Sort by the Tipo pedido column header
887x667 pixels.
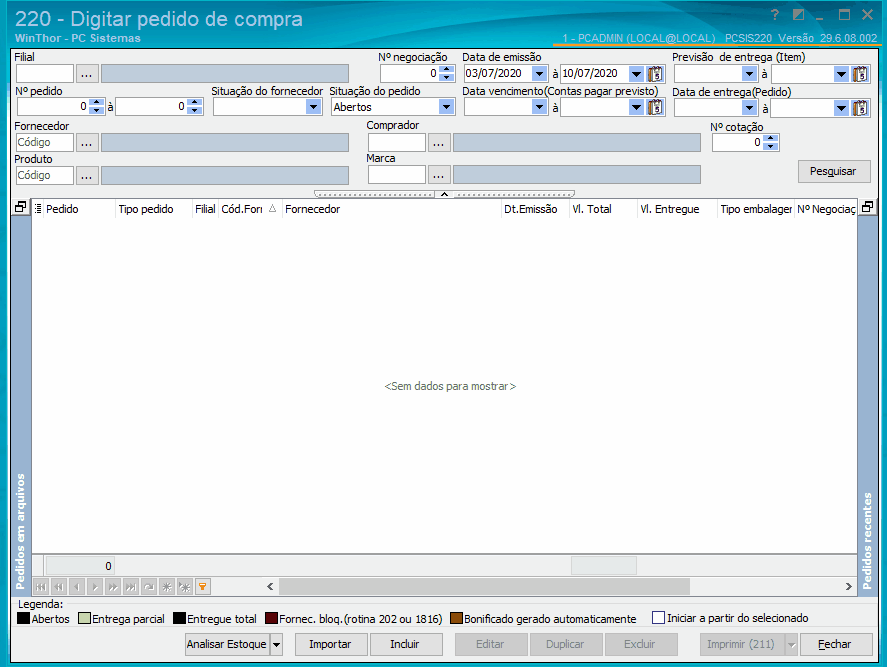154,209
